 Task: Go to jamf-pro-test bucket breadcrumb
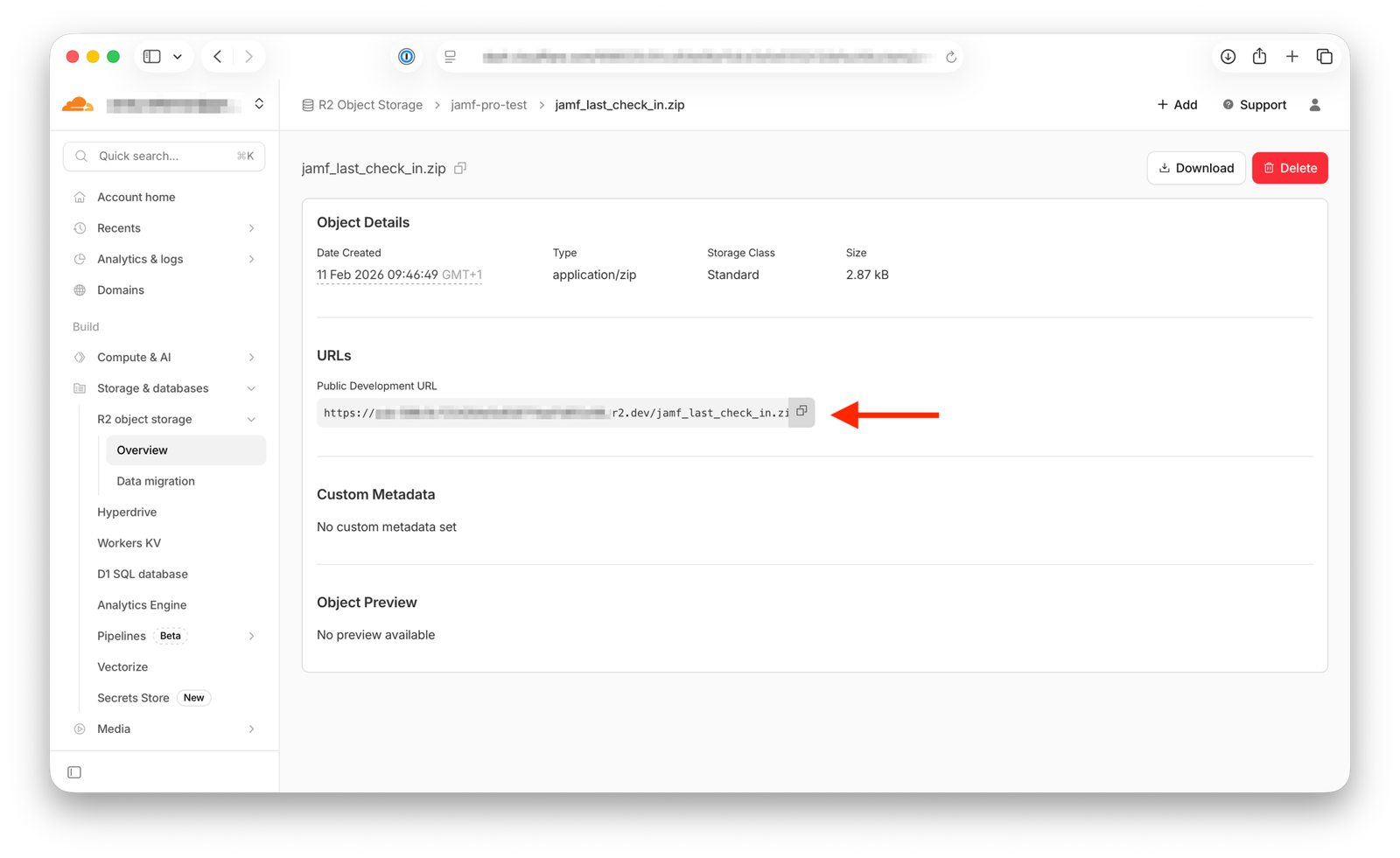pos(488,105)
